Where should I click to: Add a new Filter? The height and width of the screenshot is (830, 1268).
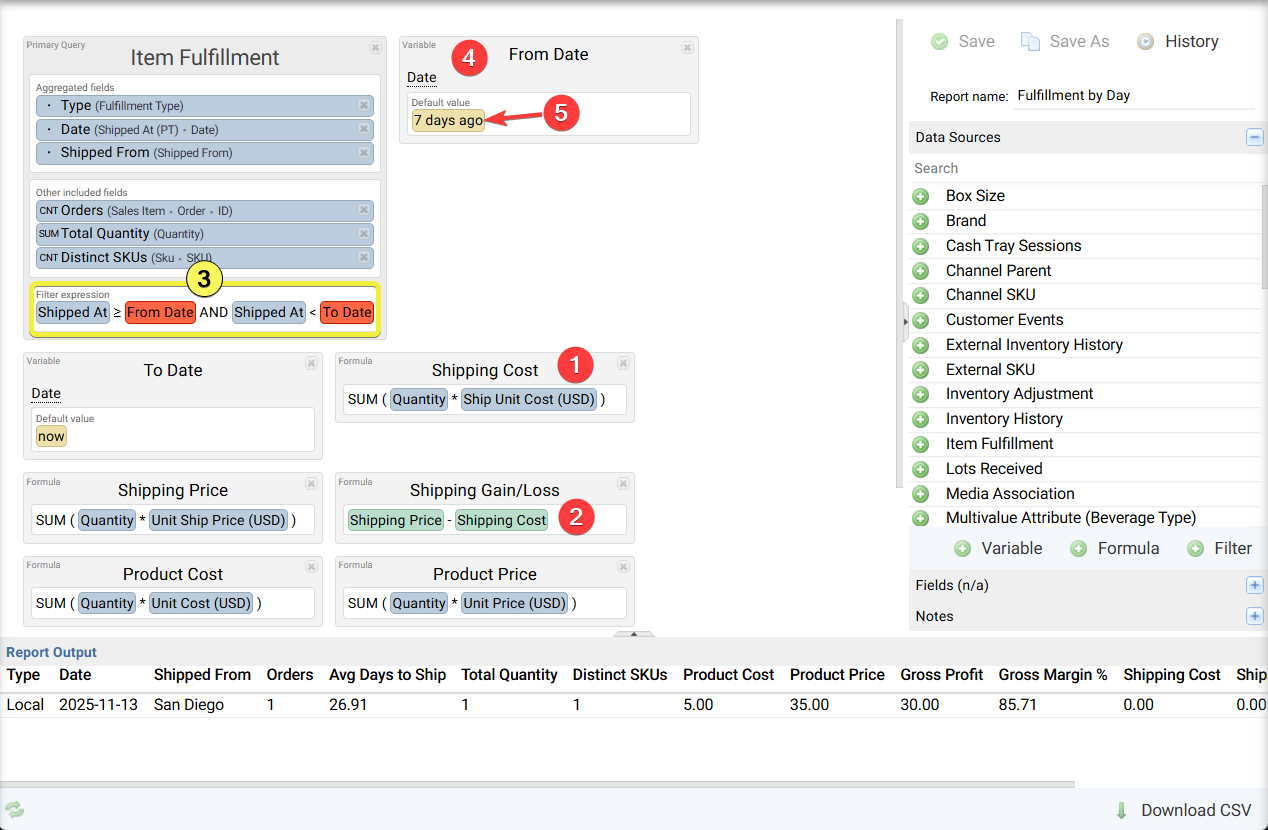tap(1219, 548)
